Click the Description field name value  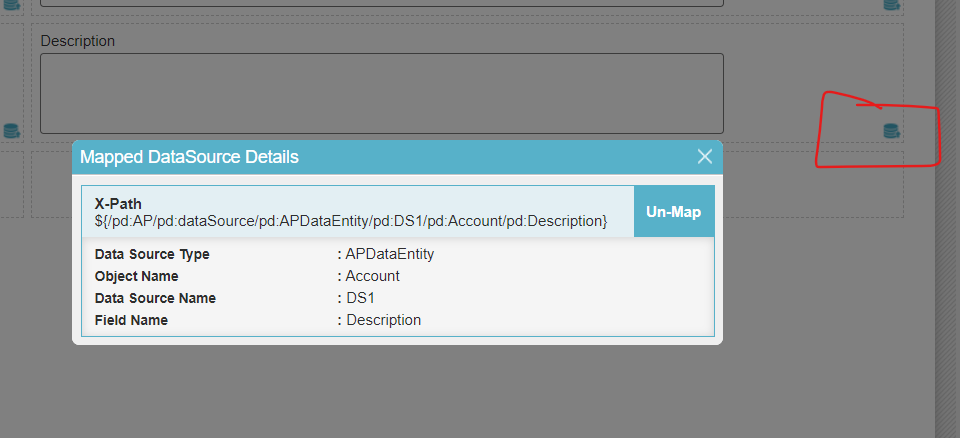[383, 320]
